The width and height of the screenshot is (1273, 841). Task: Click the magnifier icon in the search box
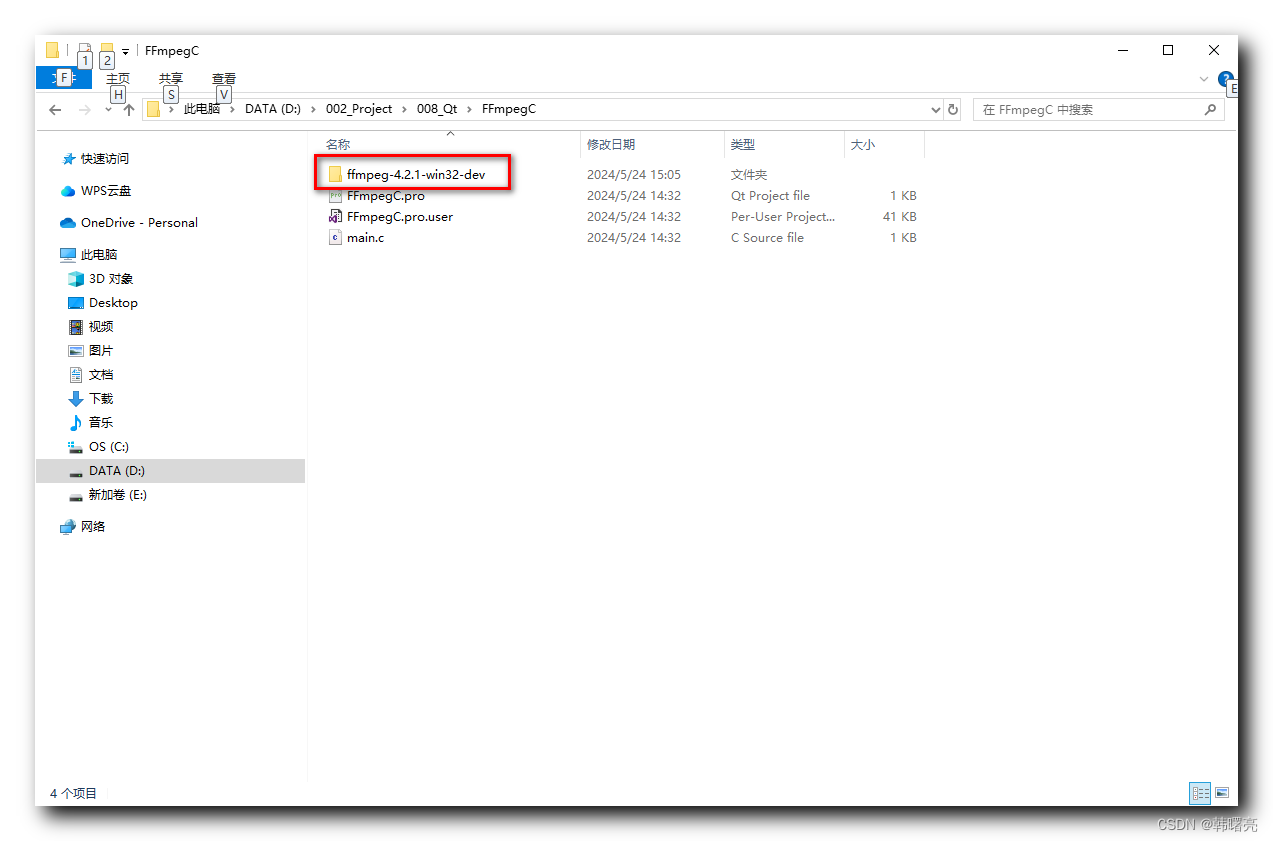pyautogui.click(x=1210, y=109)
